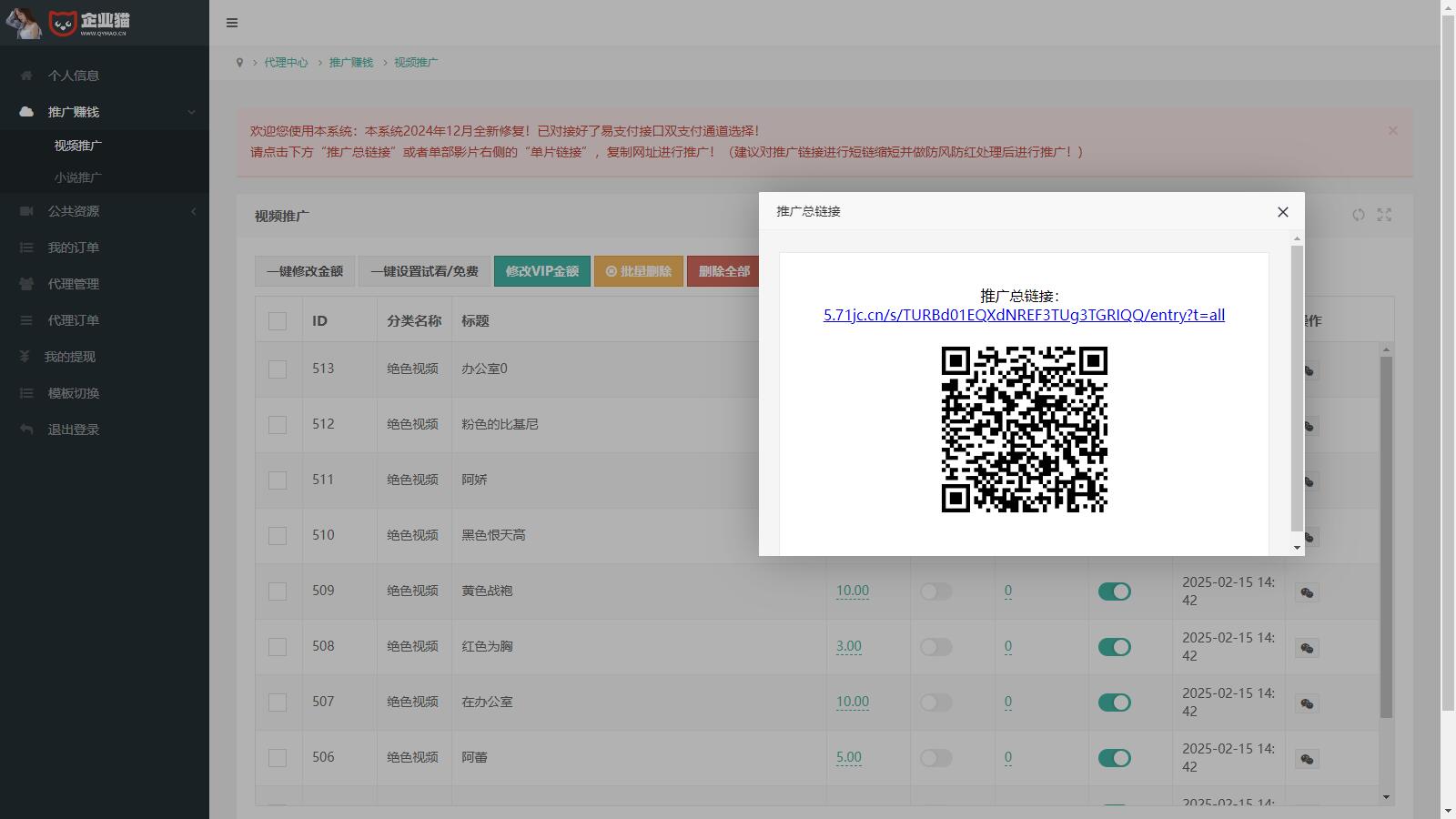Image resolution: width=1456 pixels, height=819 pixels.
Task: Open the promotion link 5.71jc.cn URL
Action: (x=1024, y=315)
